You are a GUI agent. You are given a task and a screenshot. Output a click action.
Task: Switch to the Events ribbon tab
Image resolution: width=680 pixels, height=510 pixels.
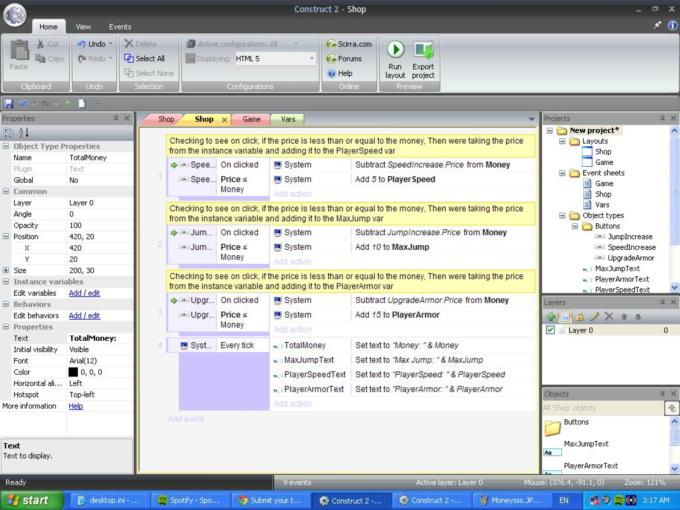pos(120,27)
